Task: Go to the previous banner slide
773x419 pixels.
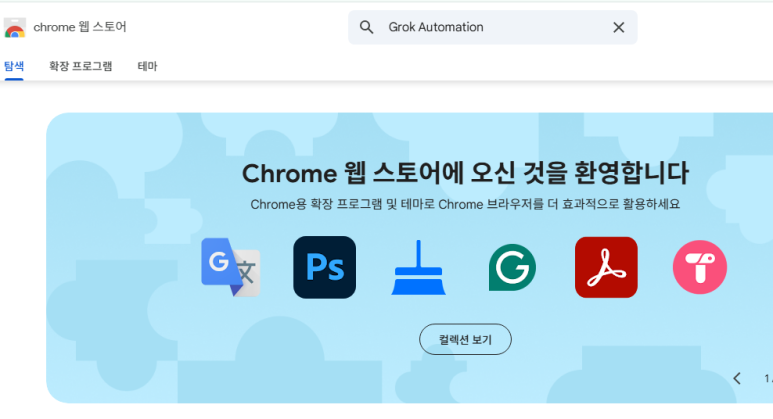Action: point(737,378)
